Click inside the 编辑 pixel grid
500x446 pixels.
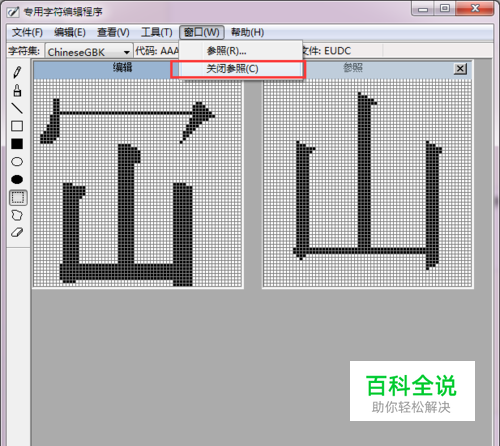pyautogui.click(x=138, y=183)
